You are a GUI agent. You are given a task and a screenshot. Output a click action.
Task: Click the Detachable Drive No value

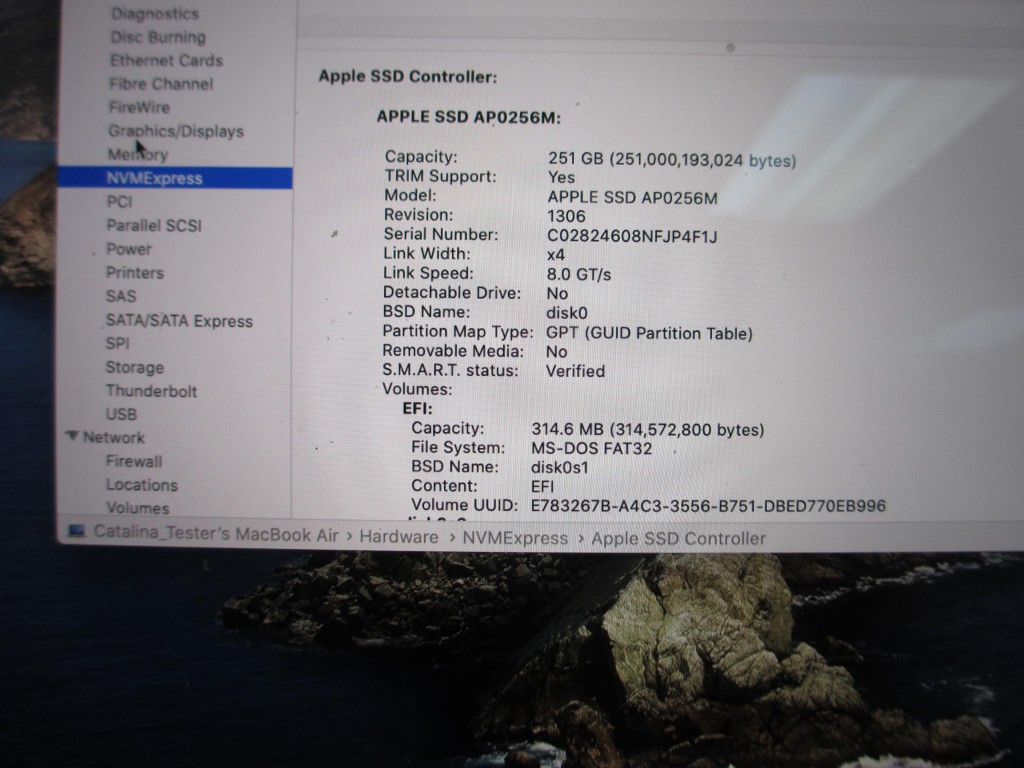557,293
